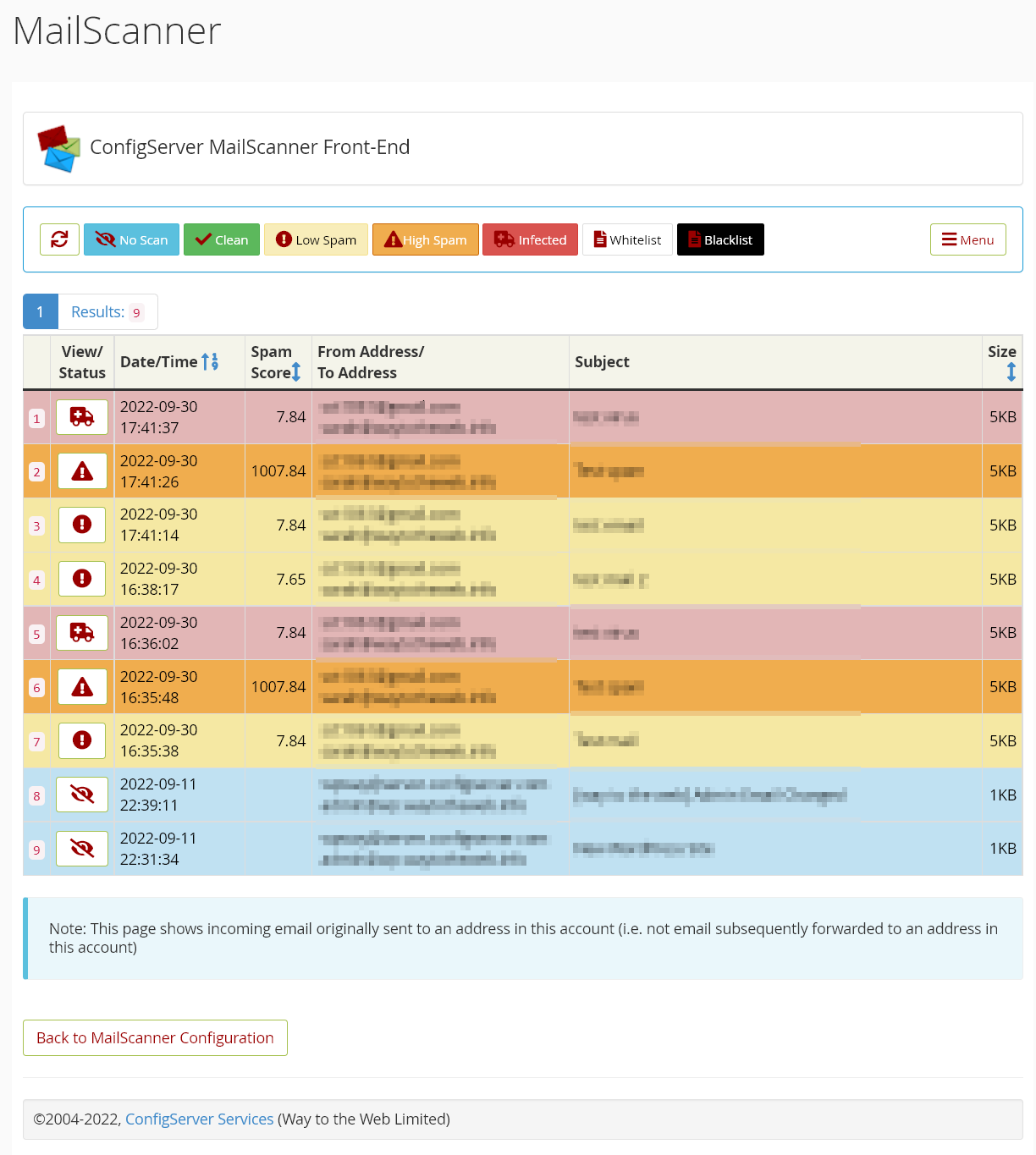The image size is (1036, 1155).
Task: Open high spam message at 17:41:26
Action: click(82, 471)
